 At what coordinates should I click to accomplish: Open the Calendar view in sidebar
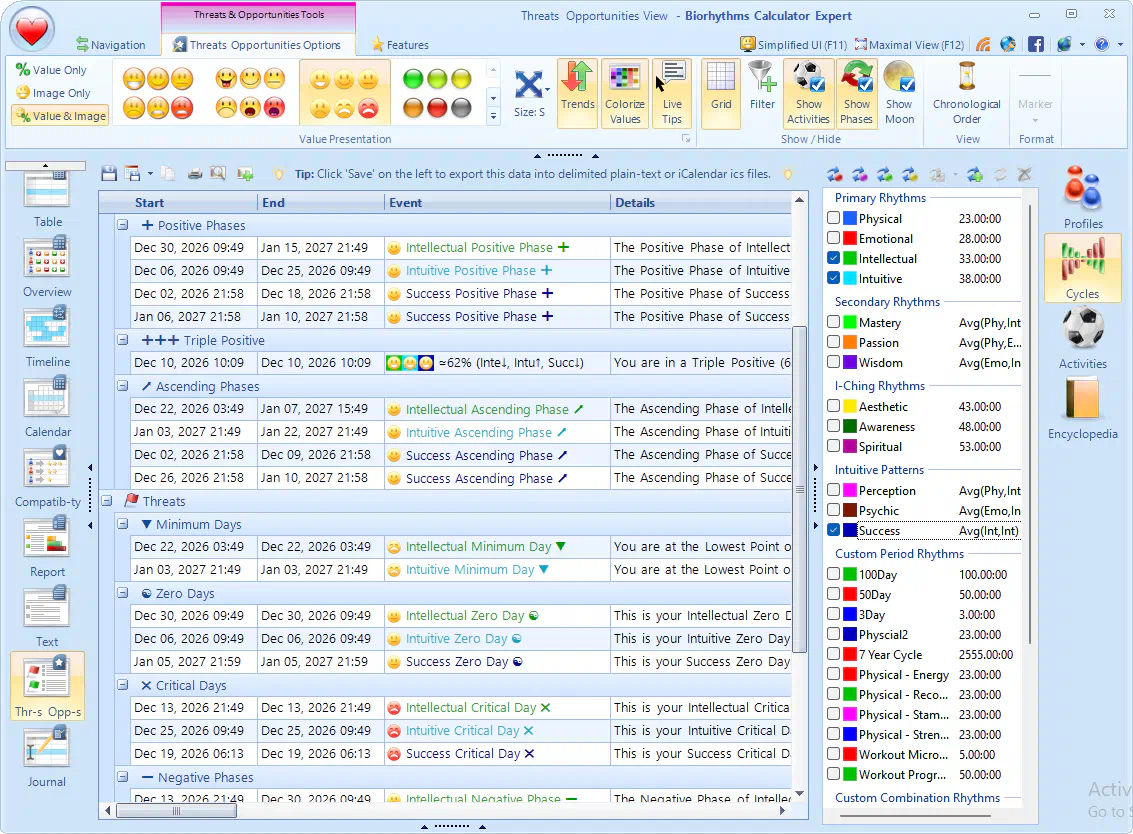point(47,408)
